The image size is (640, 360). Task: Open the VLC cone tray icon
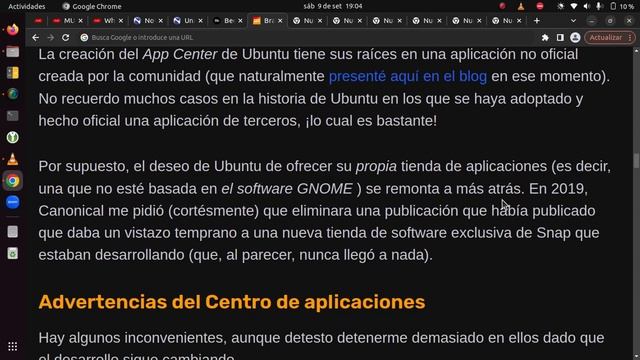(521, 6)
